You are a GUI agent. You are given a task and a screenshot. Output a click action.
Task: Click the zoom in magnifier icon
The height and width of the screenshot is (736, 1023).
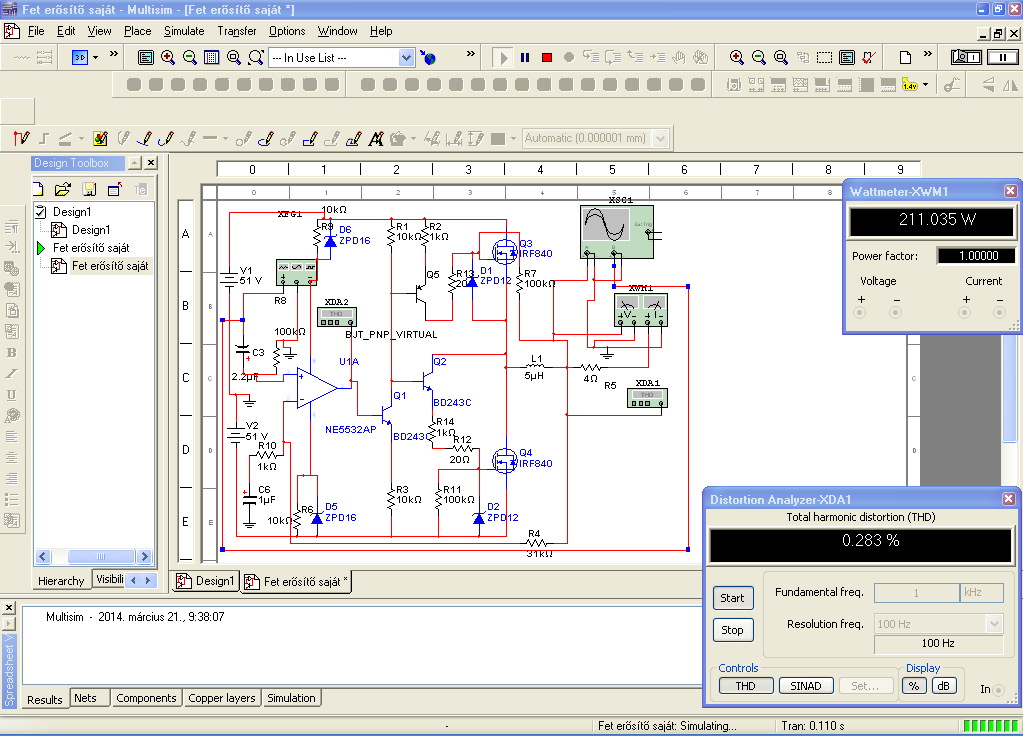[x=167, y=58]
